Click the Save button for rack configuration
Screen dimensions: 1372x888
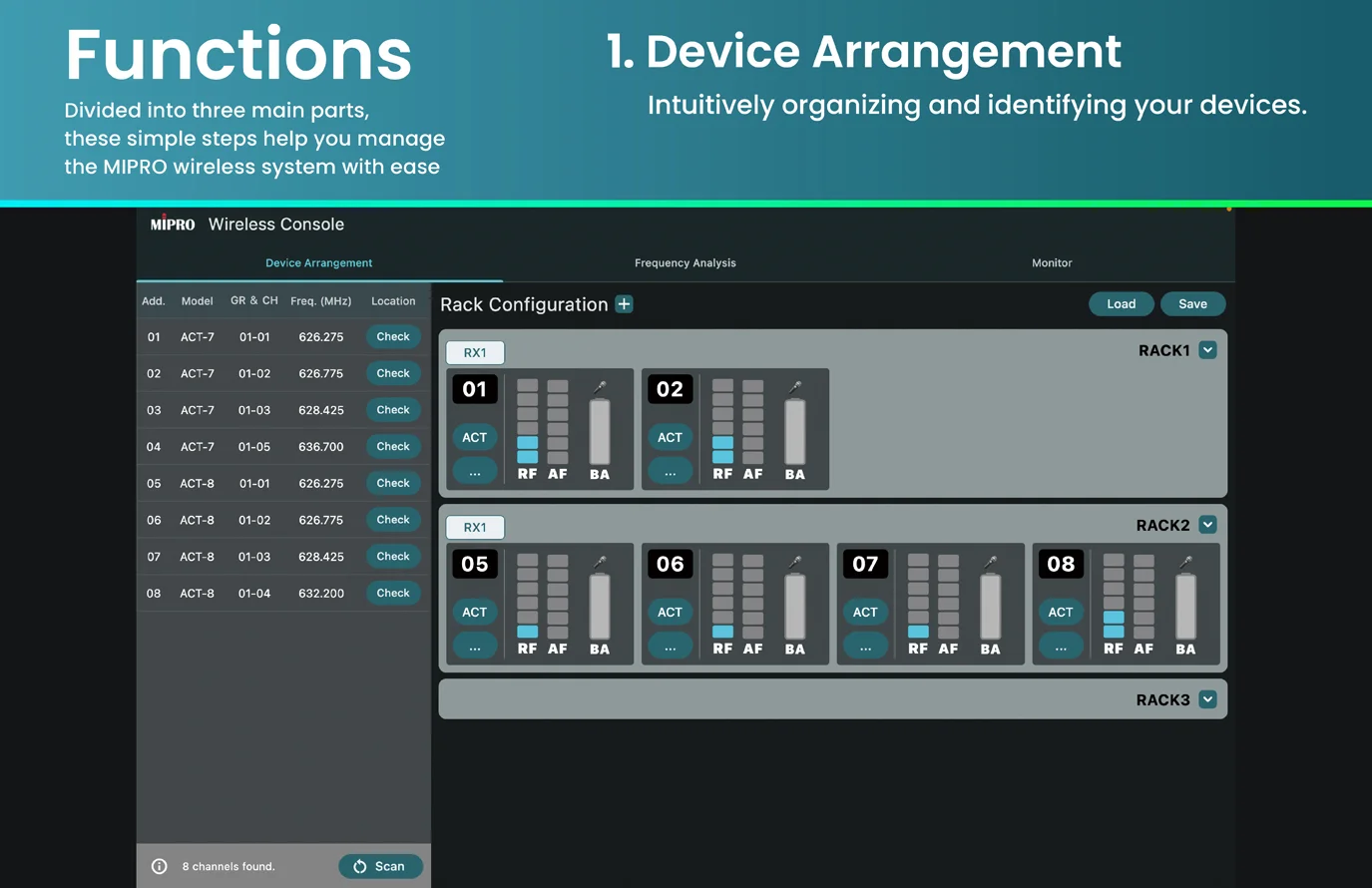pos(1192,304)
